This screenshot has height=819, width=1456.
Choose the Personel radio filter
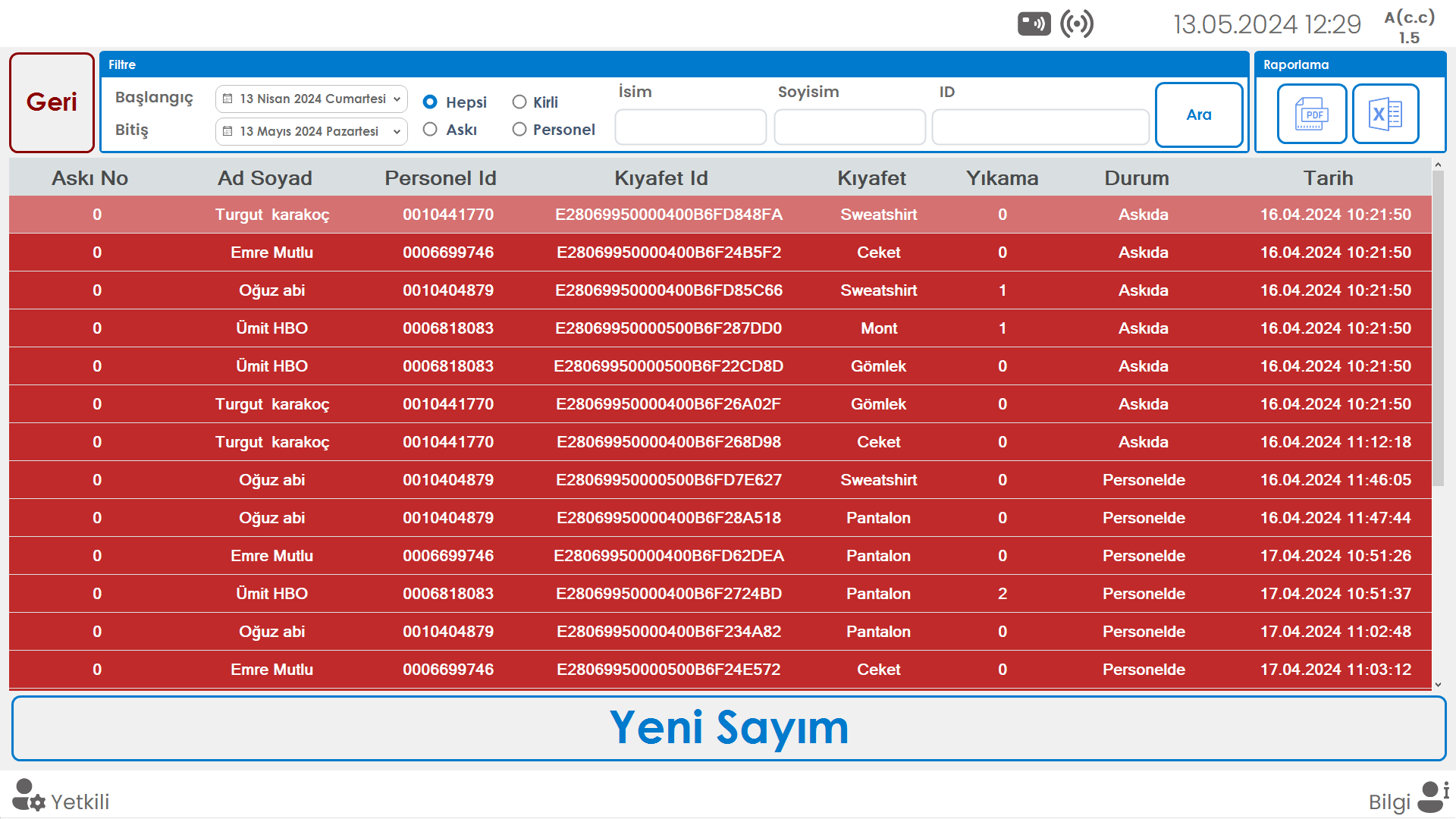[x=519, y=130]
